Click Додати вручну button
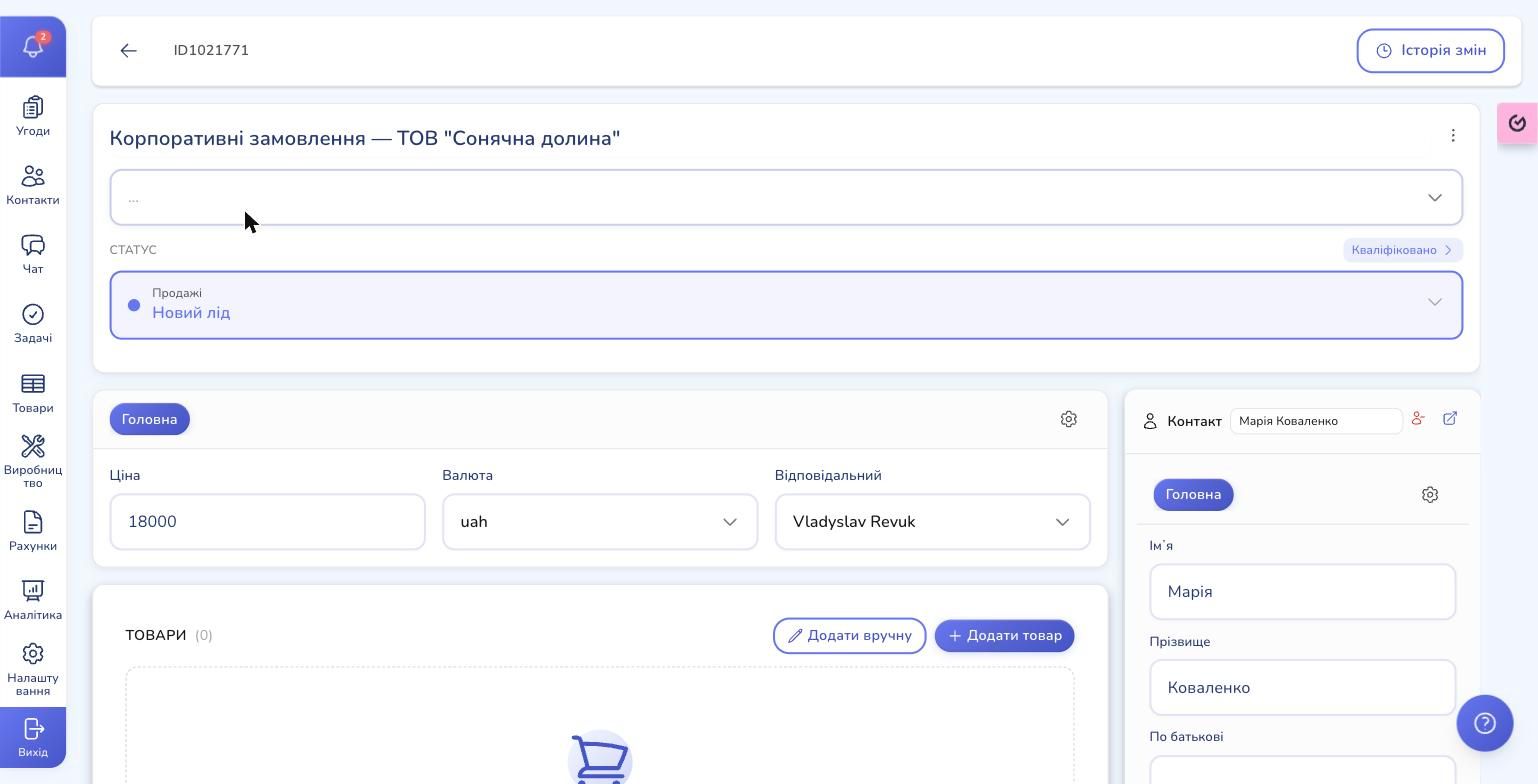Image resolution: width=1538 pixels, height=784 pixels. (849, 636)
